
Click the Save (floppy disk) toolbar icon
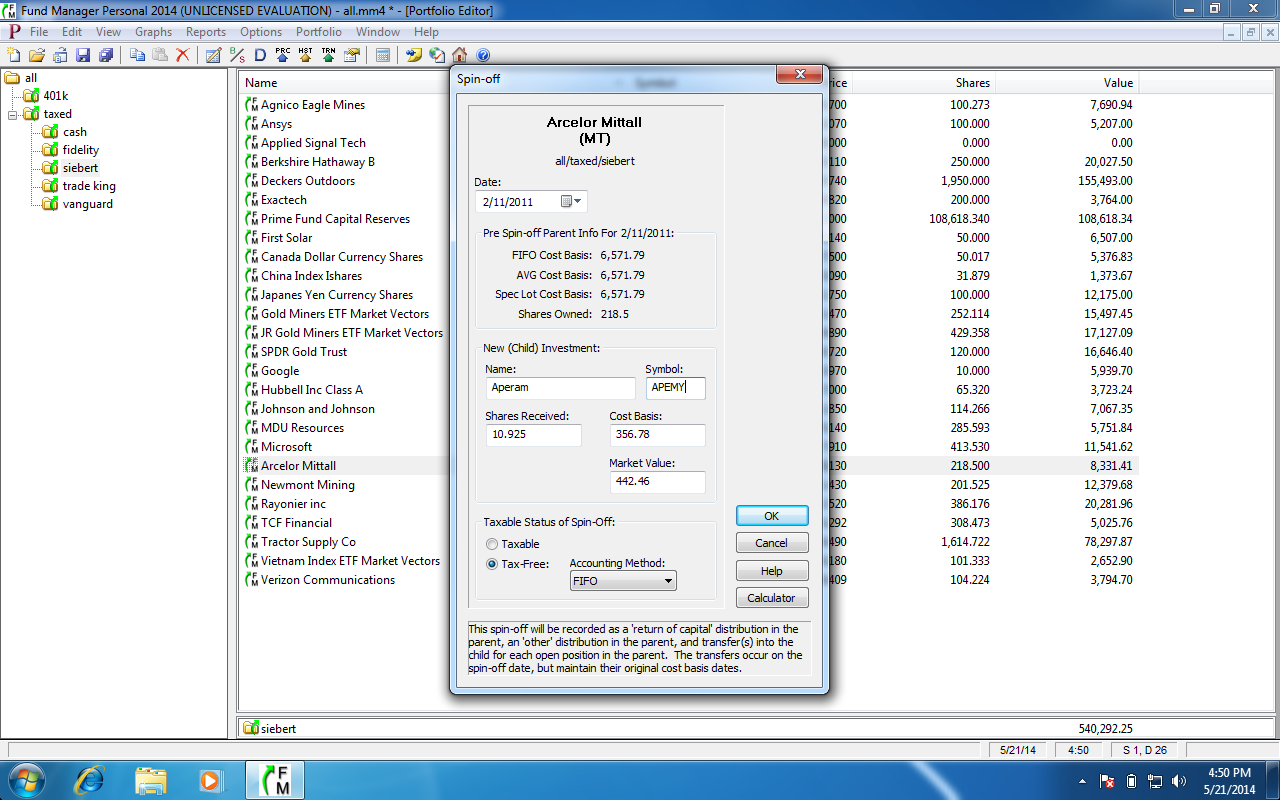click(x=83, y=55)
